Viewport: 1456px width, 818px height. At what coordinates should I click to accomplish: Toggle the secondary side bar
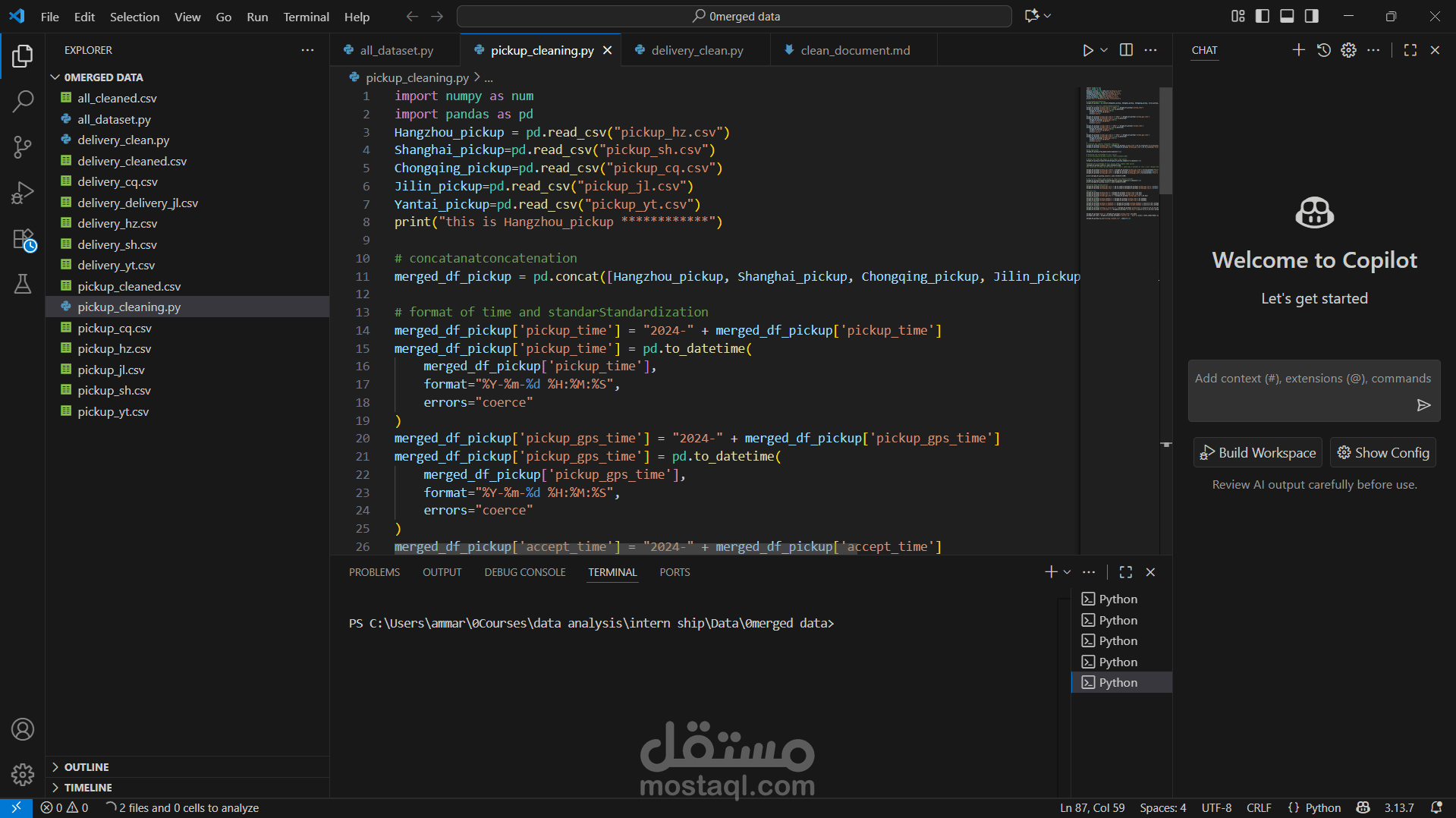1311,16
